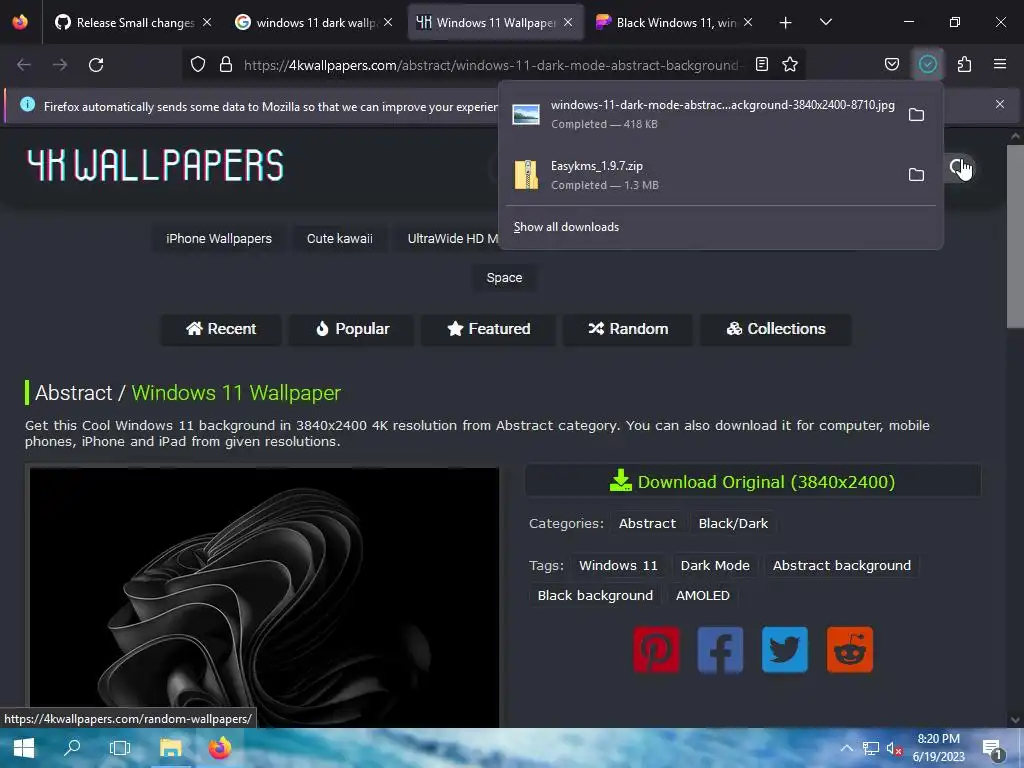Click the page vertical scrollbar thumb

(1015, 236)
